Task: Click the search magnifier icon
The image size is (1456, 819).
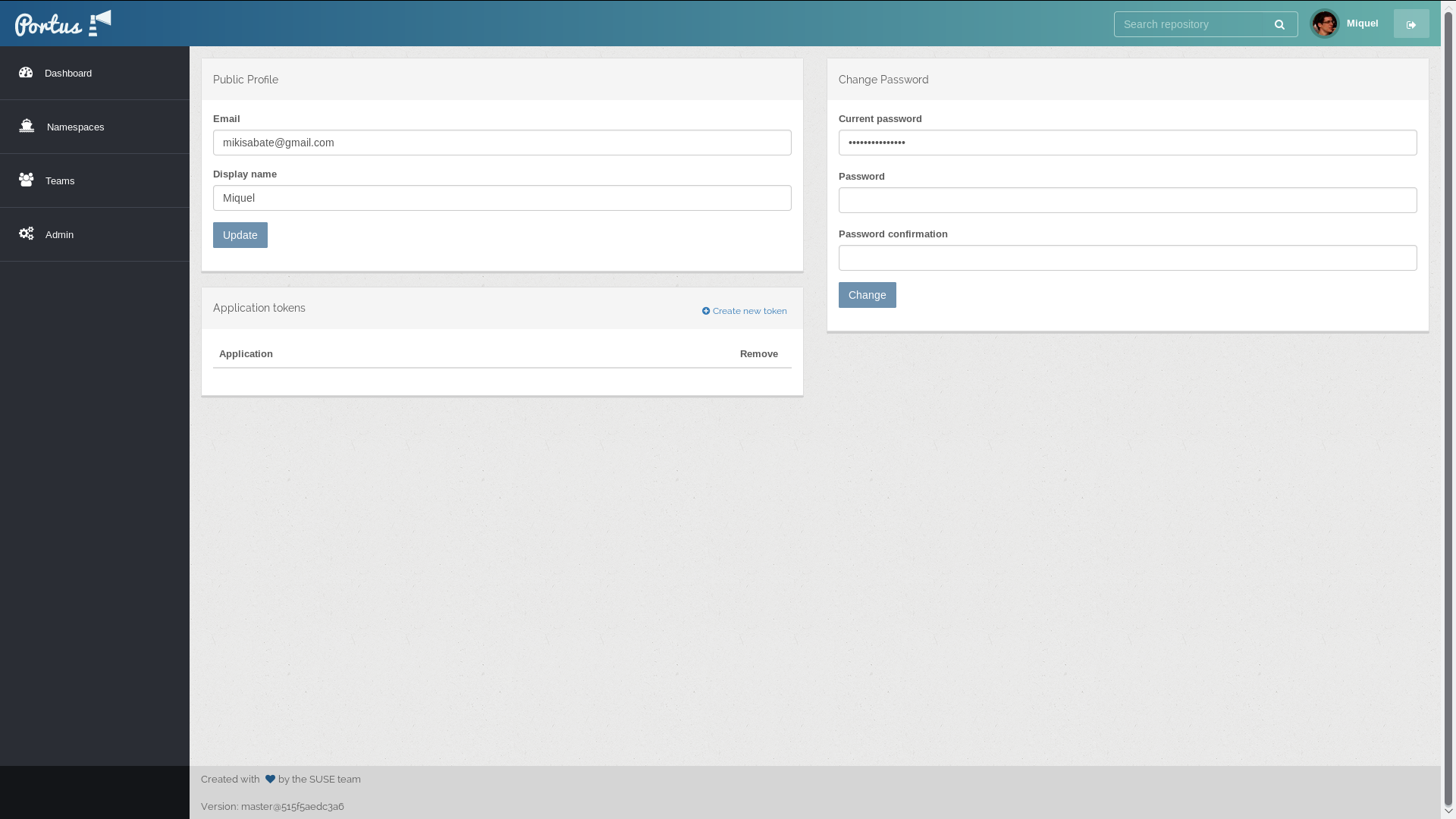Action: pyautogui.click(x=1279, y=24)
